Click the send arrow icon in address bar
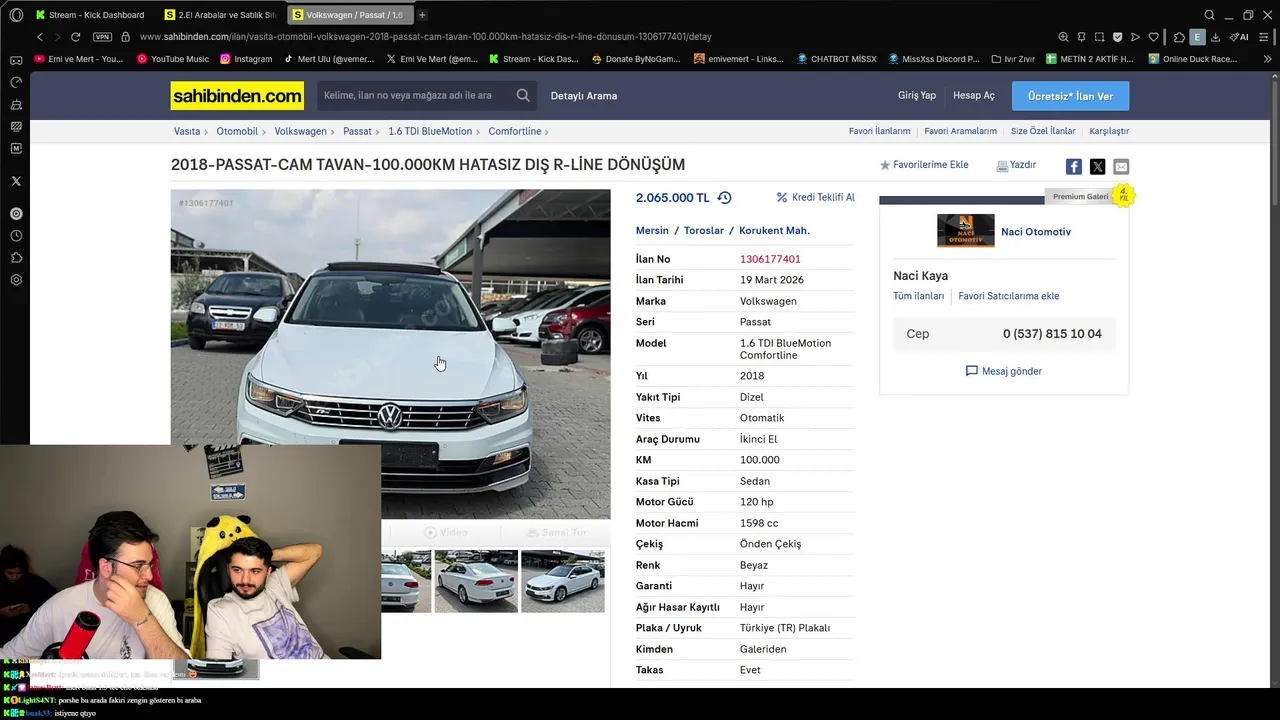The image size is (1280, 720). [x=1135, y=37]
